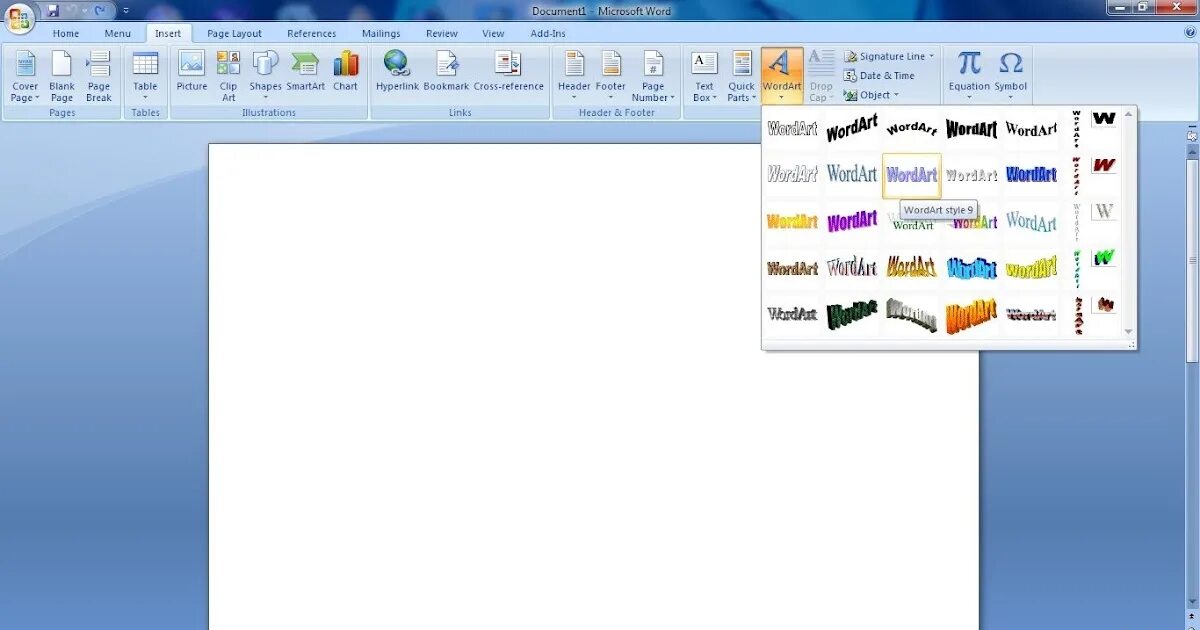Click the gallery resize grip at bottom corner
This screenshot has height=630, width=1200.
tap(1132, 345)
